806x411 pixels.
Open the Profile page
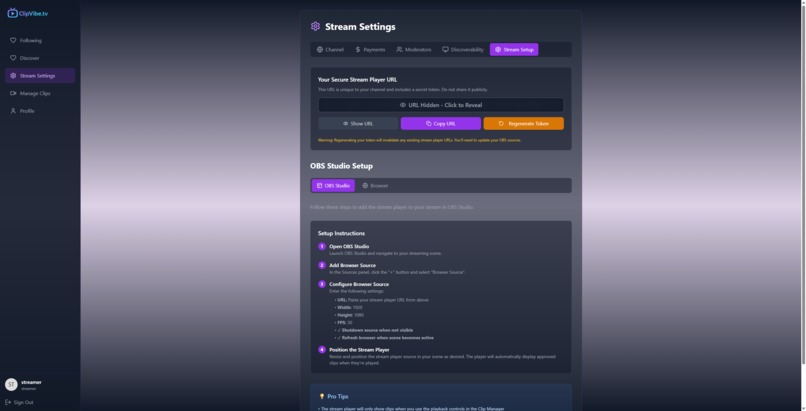click(40, 111)
